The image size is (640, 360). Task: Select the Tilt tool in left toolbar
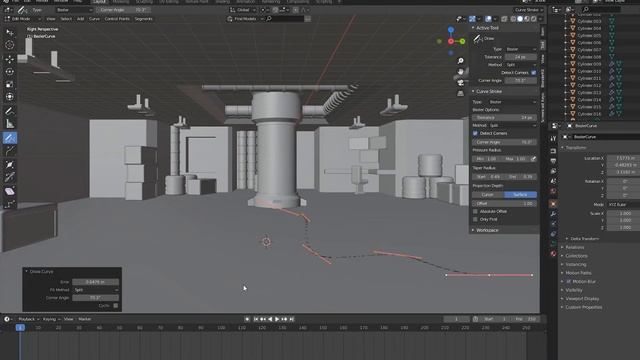pyautogui.click(x=9, y=177)
